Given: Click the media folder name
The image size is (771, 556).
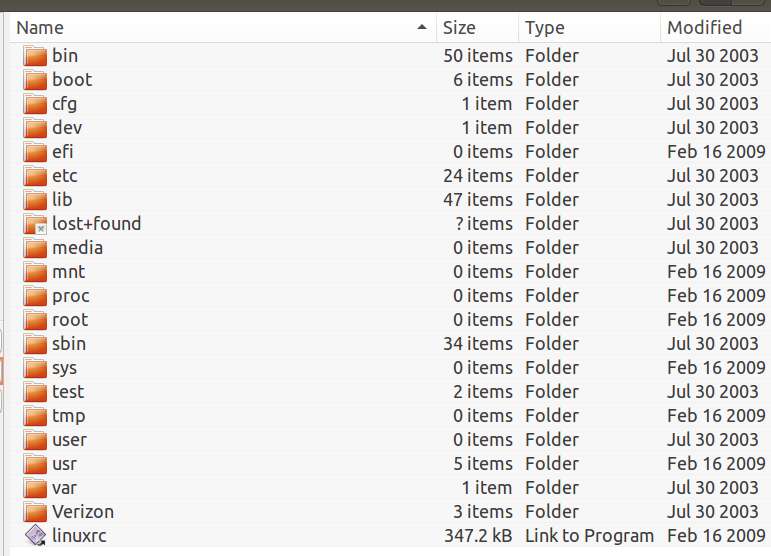Looking at the screenshot, I should 78,248.
